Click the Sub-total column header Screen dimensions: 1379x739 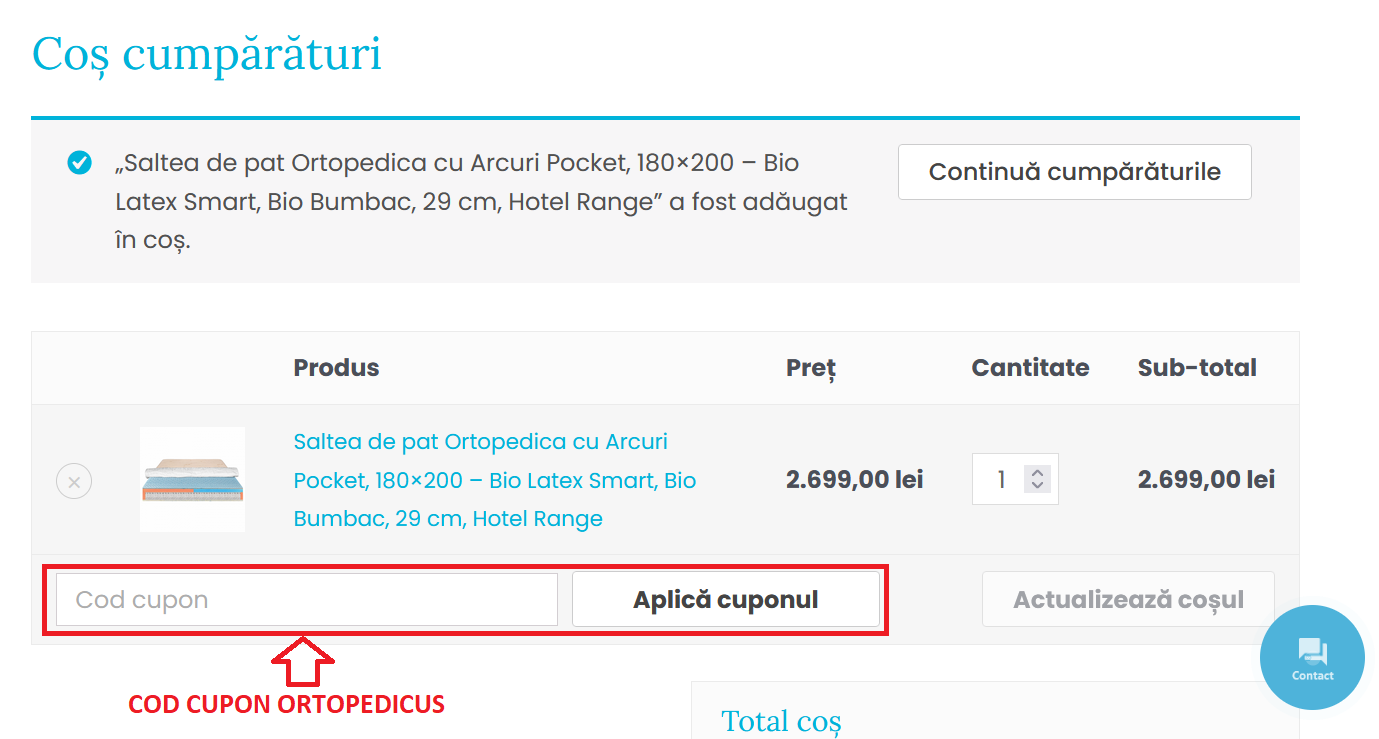pyautogui.click(x=1197, y=368)
